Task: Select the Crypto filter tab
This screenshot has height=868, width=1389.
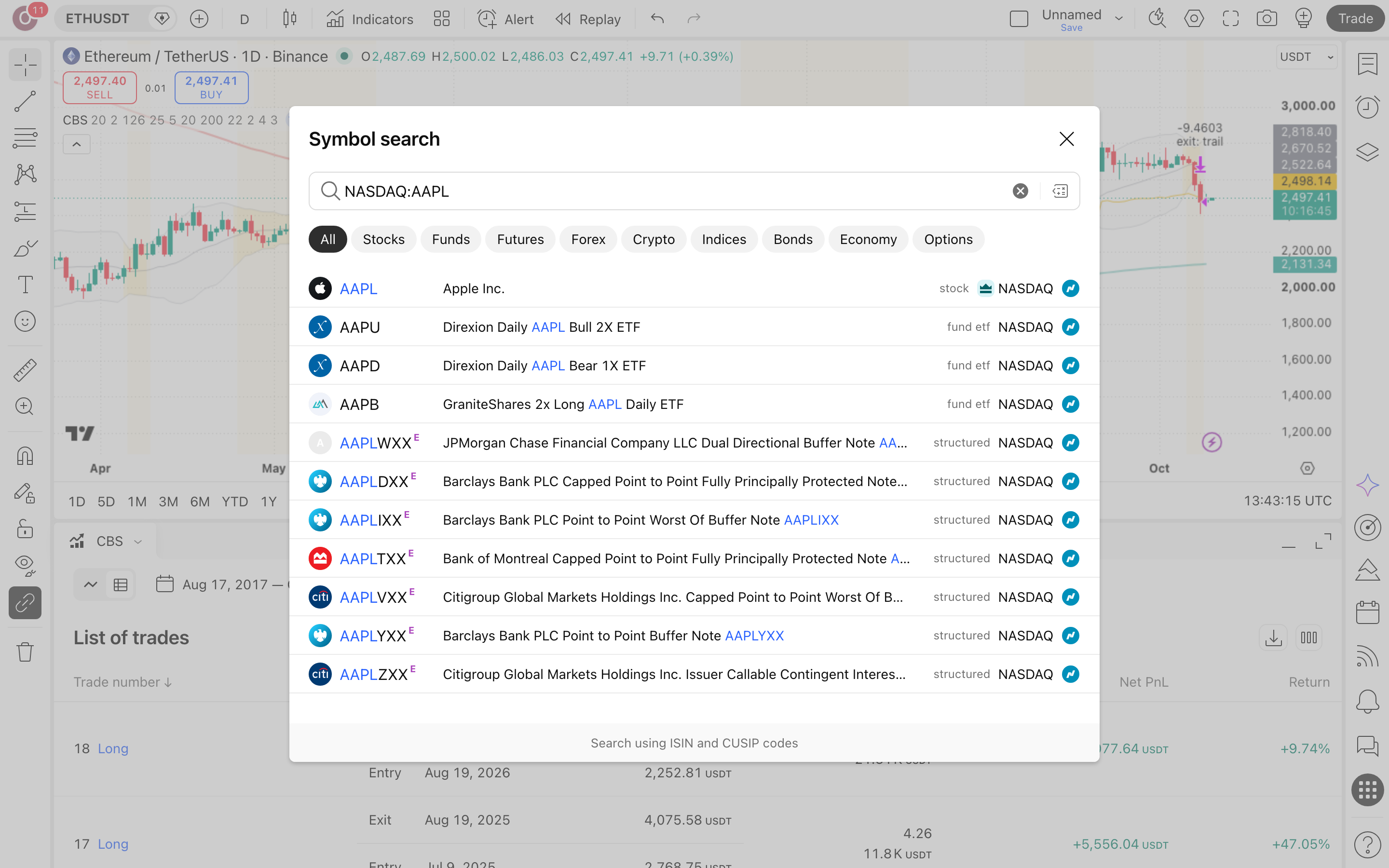Action: (x=653, y=239)
